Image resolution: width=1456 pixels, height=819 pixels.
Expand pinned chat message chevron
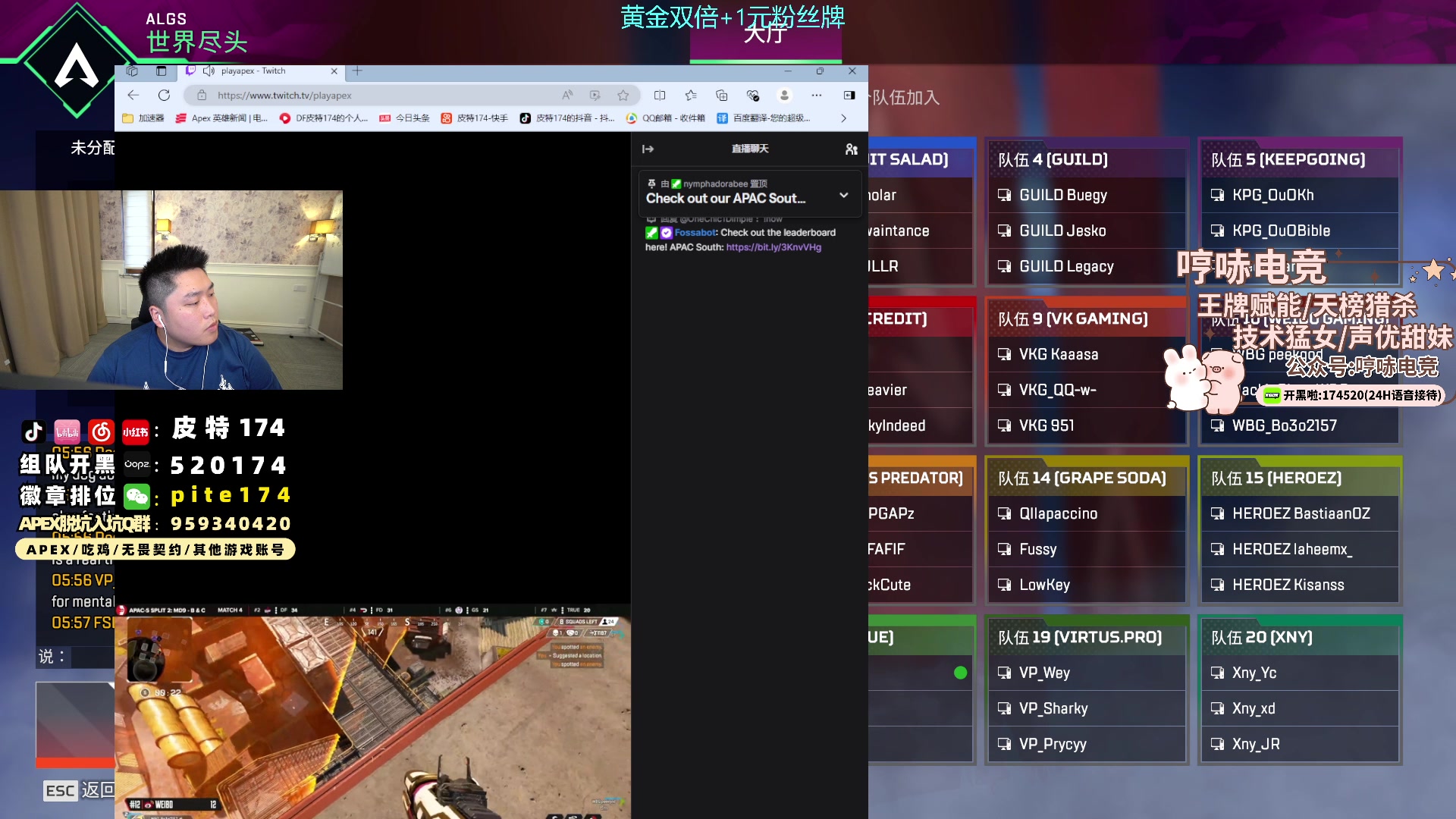click(x=843, y=195)
